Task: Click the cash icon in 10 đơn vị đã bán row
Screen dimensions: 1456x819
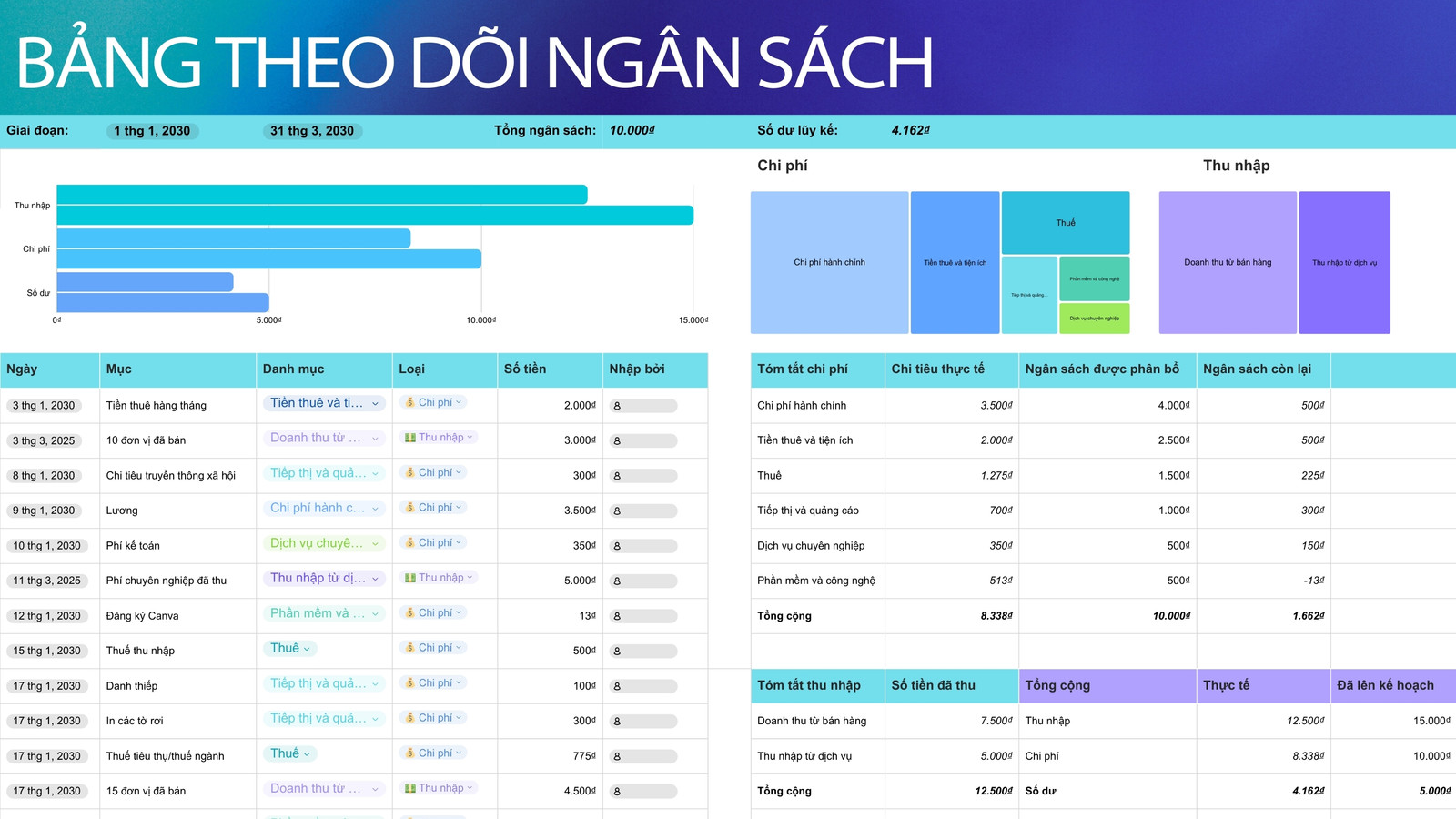Action: pyautogui.click(x=410, y=438)
